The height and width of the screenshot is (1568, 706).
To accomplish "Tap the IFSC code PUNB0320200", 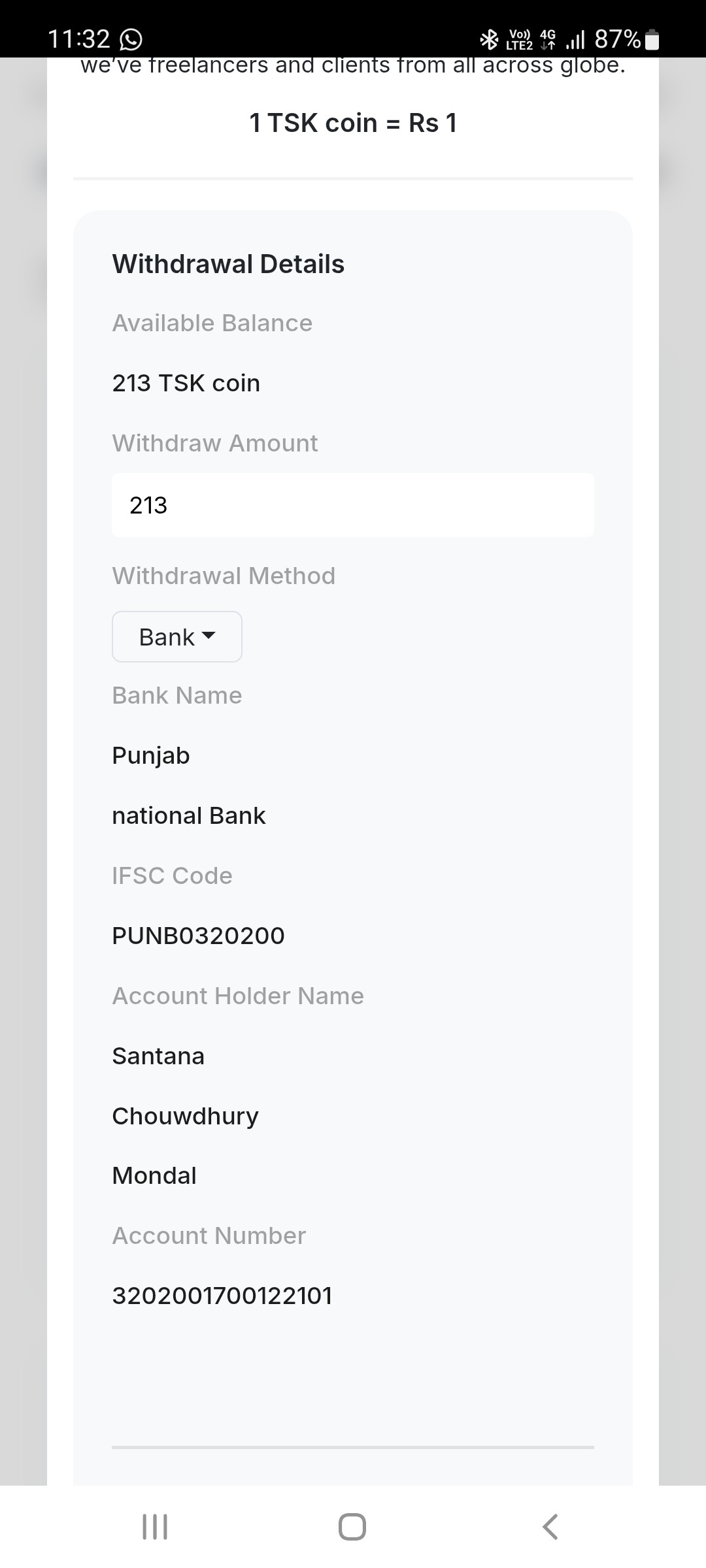I will [198, 936].
